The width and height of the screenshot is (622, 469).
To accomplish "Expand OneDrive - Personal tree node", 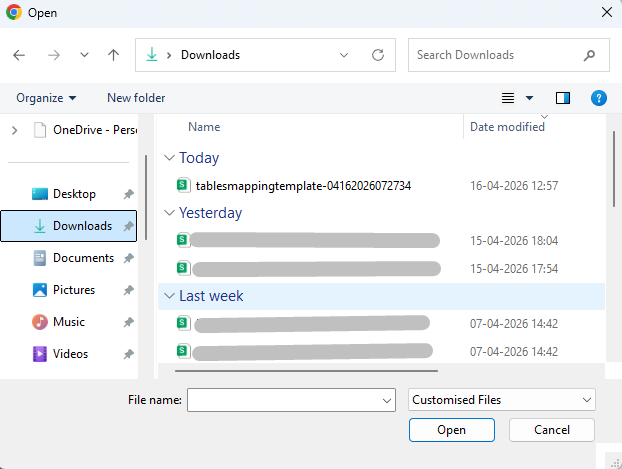I will coord(15,130).
